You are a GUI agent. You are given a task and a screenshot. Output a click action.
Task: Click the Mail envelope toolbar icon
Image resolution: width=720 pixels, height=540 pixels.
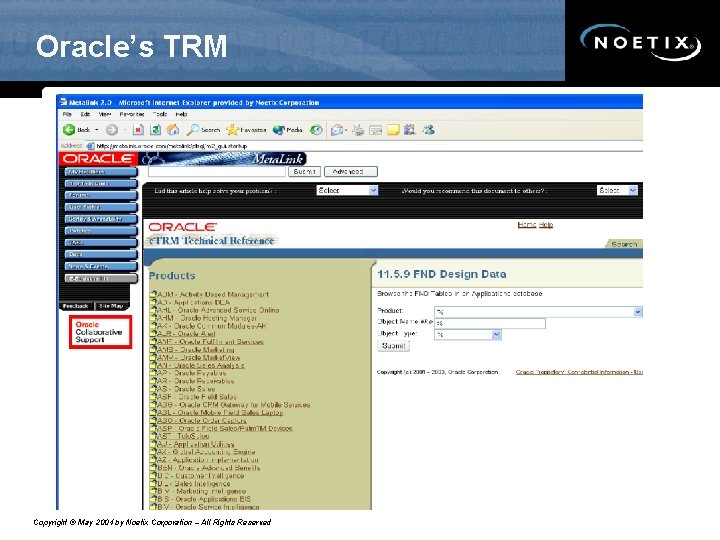[x=337, y=130]
